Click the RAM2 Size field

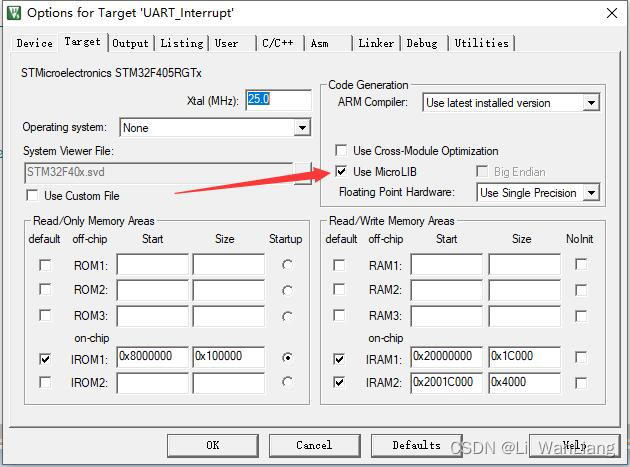tap(524, 290)
